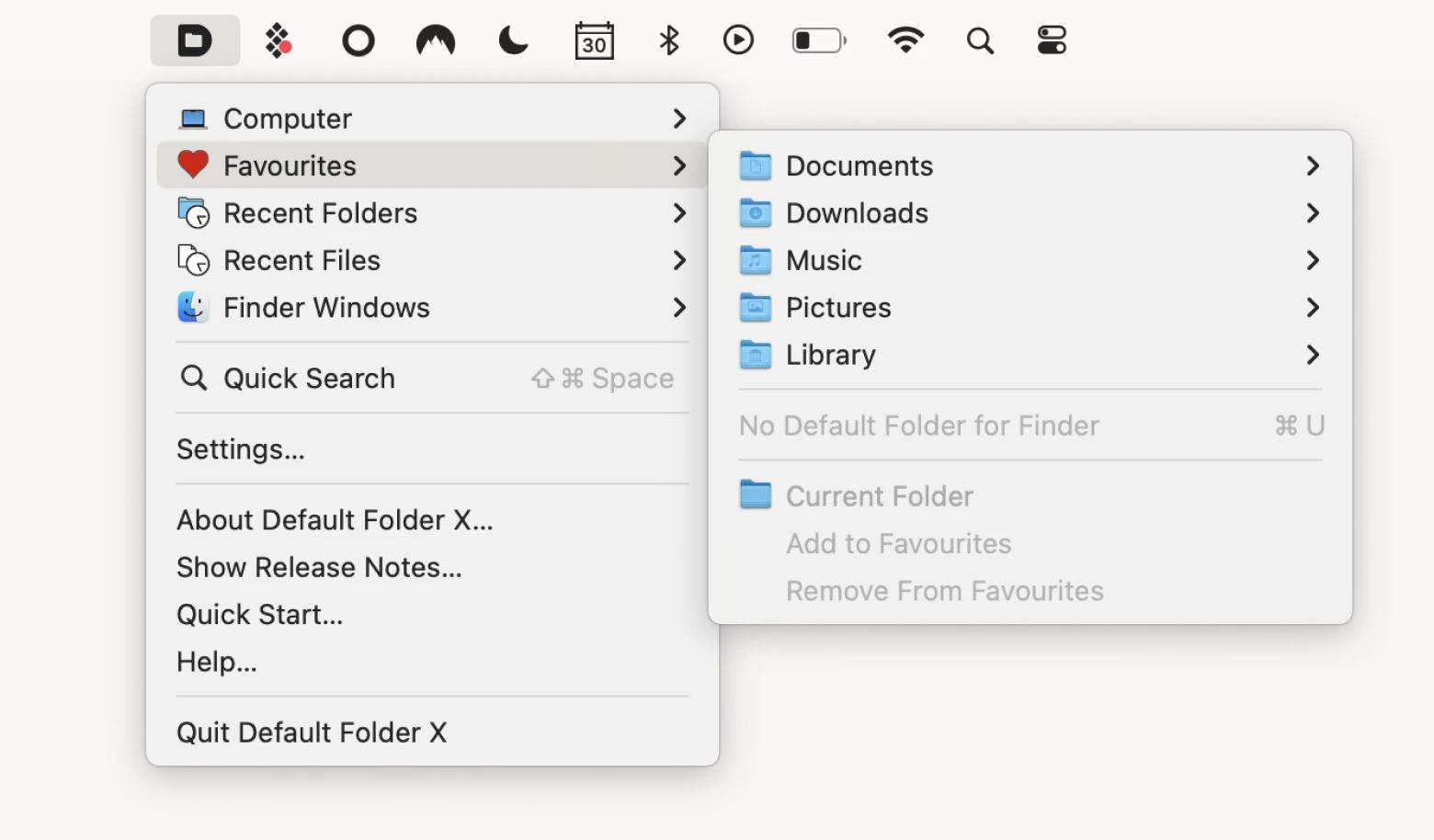1434x840 pixels.
Task: Select Show Release Notes...
Action: 432,567
